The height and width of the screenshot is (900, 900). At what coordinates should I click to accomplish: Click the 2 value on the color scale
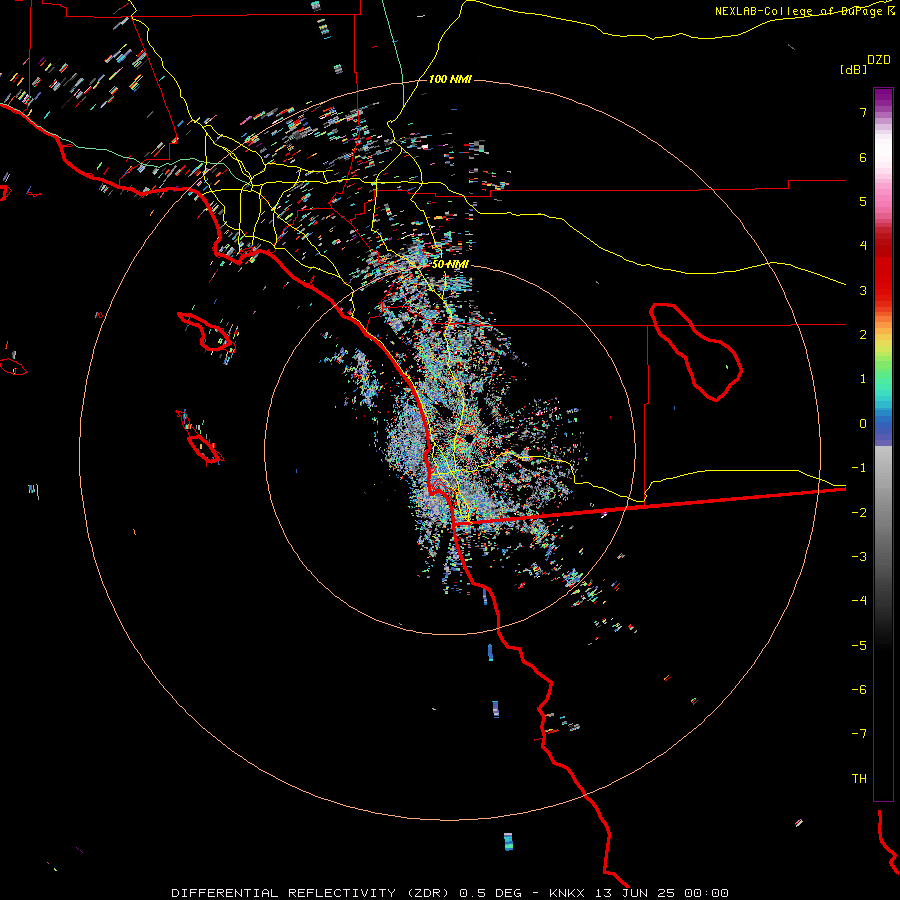coord(863,335)
